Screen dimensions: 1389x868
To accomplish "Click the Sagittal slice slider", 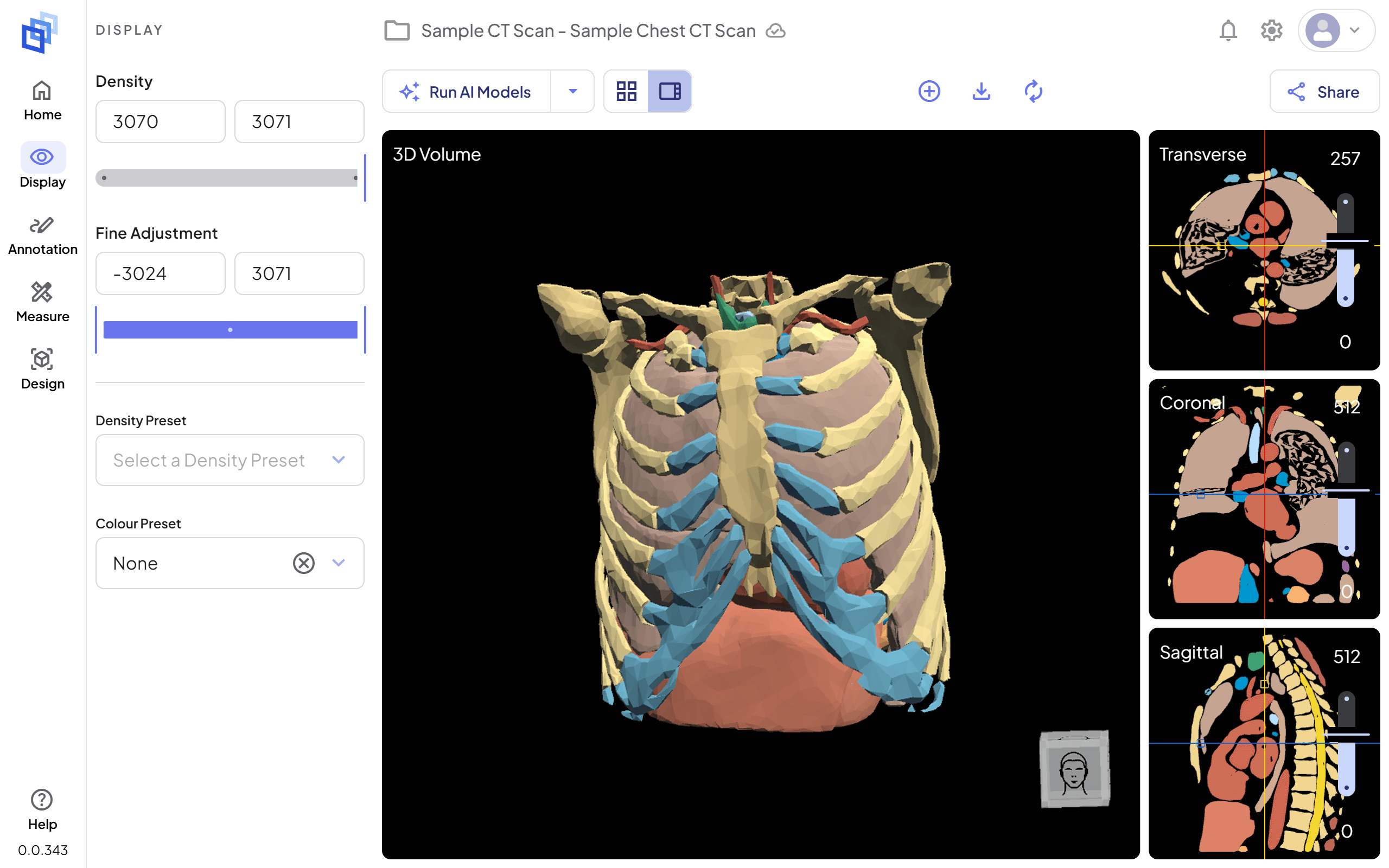I will click(1346, 743).
